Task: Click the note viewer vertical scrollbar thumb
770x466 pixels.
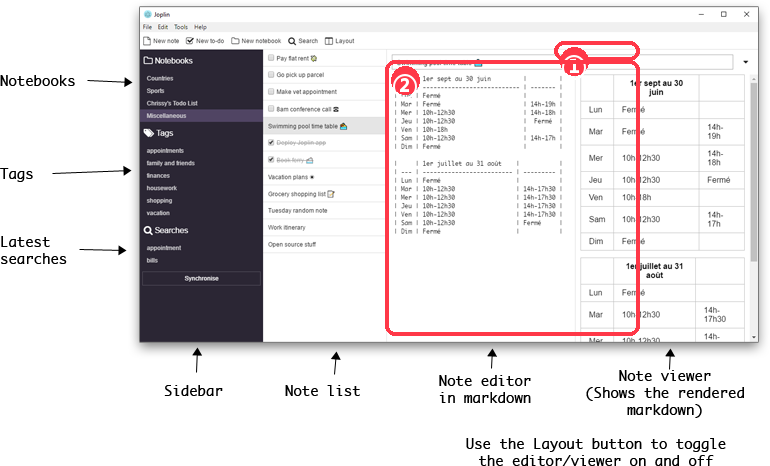Action: pyautogui.click(x=754, y=172)
